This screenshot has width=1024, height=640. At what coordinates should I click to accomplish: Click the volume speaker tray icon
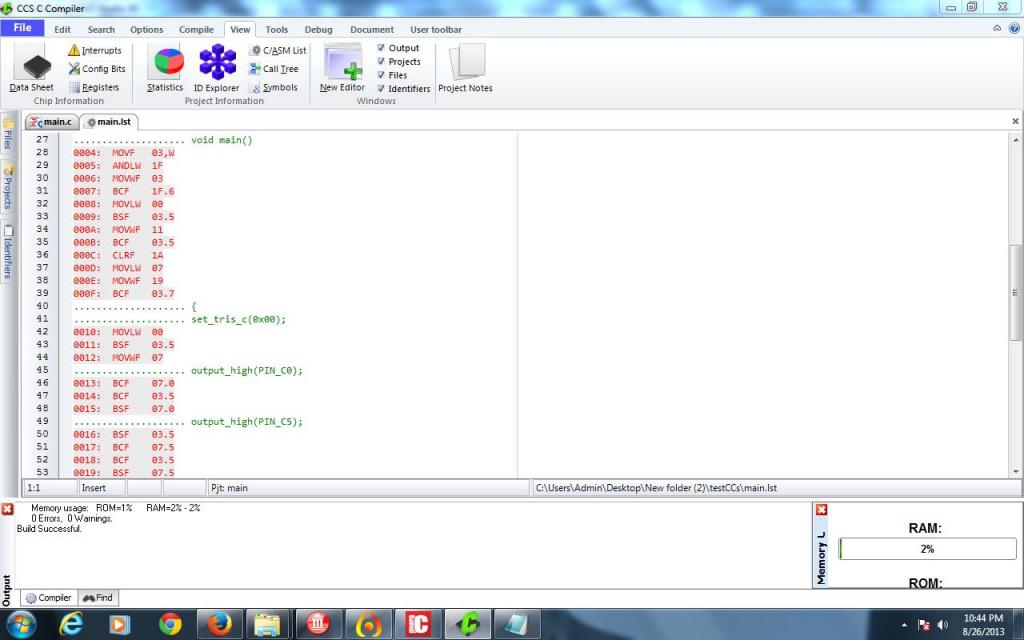[942, 625]
